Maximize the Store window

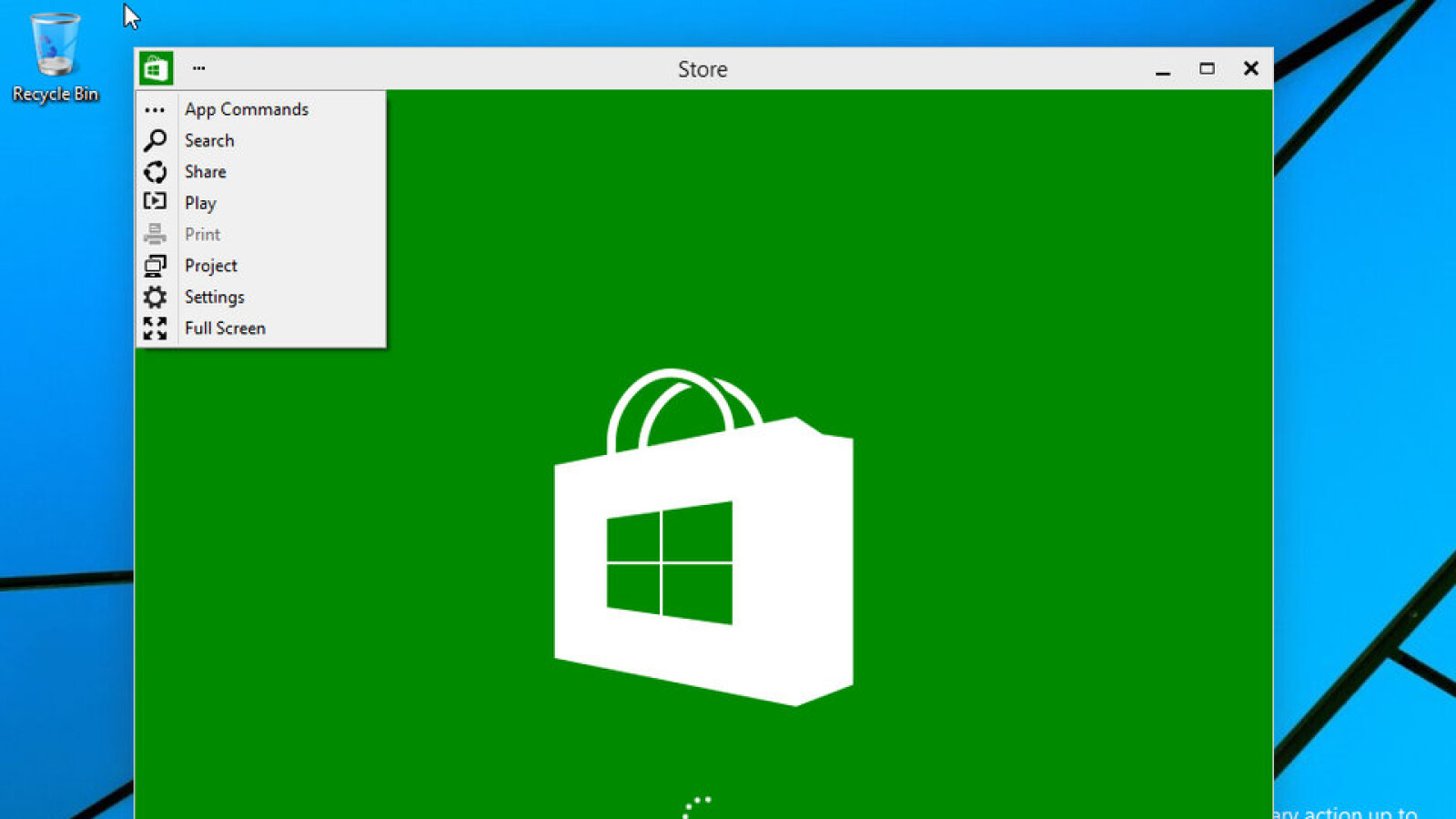click(1207, 69)
